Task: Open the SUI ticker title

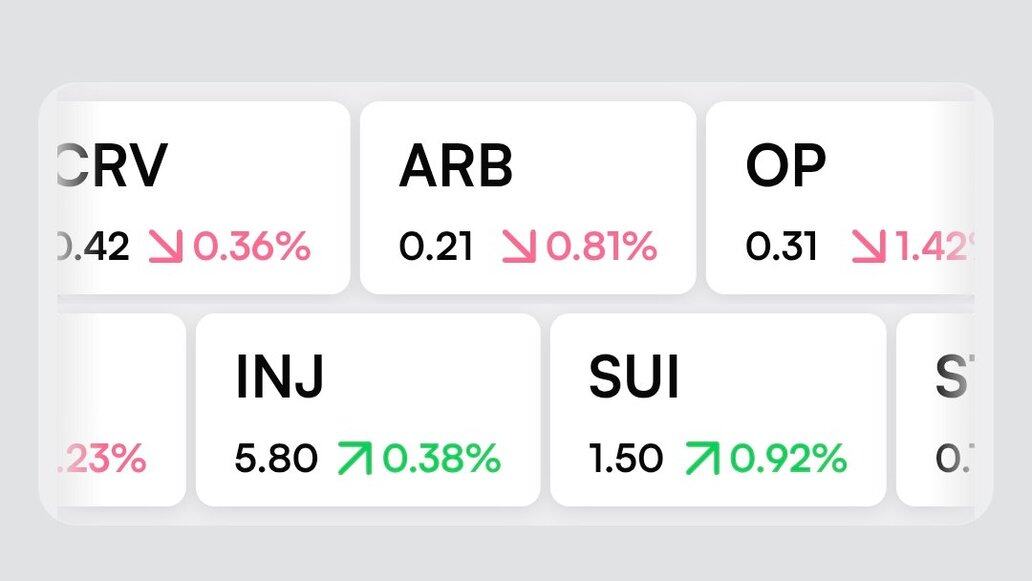Action: point(634,379)
